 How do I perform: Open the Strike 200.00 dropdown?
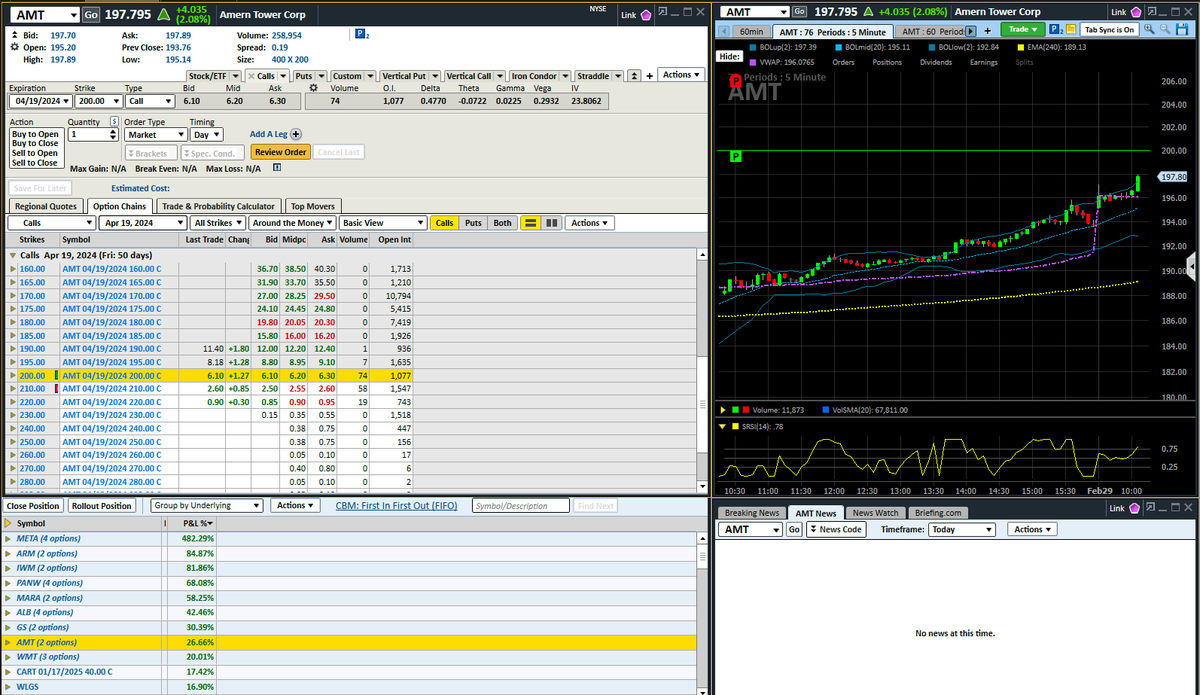[x=98, y=101]
